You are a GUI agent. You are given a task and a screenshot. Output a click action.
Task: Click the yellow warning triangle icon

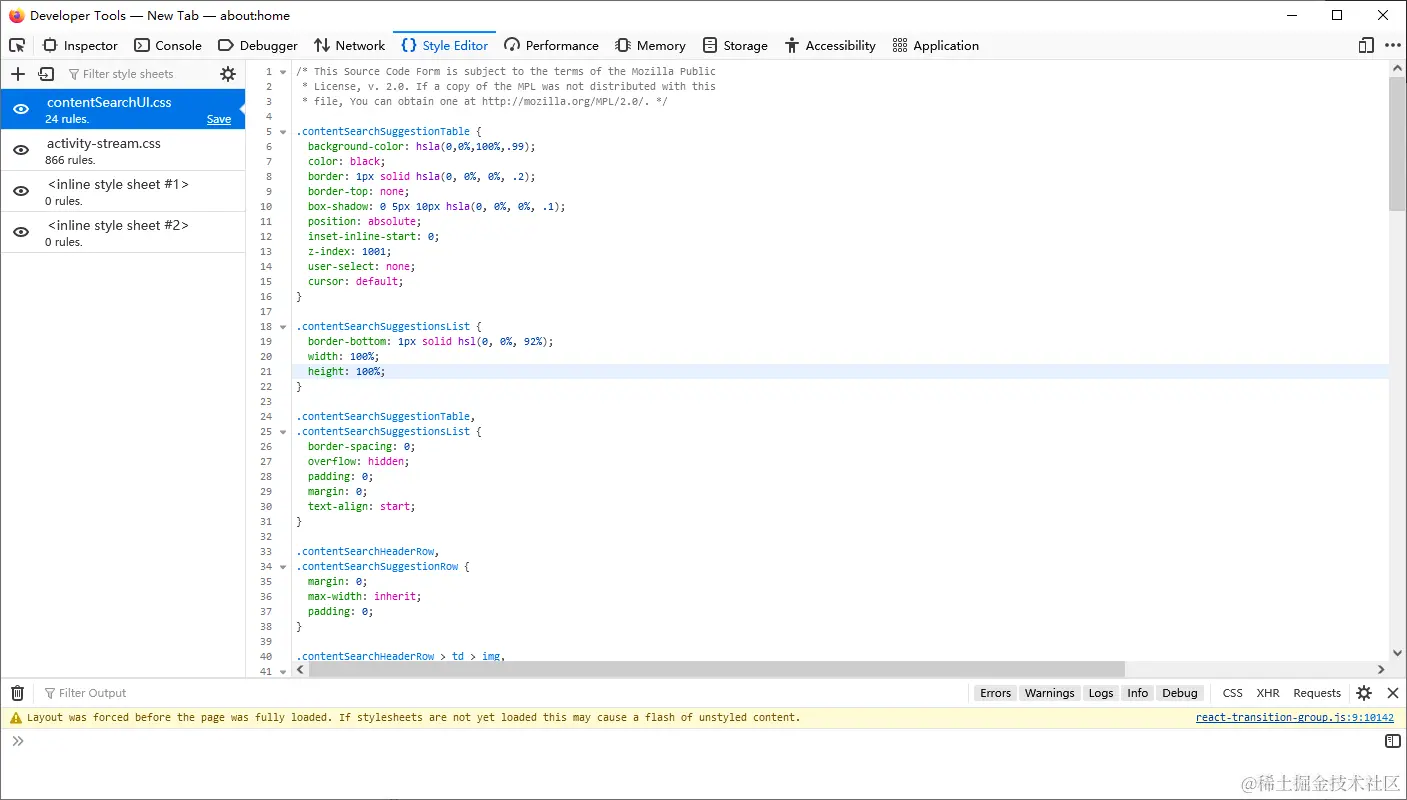click(x=15, y=718)
